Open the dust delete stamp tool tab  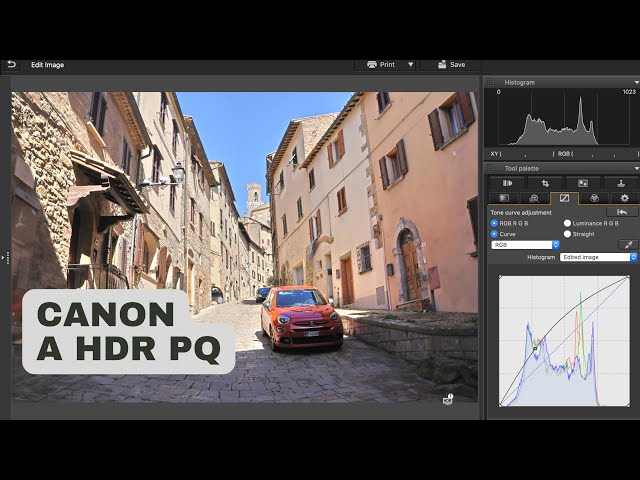[621, 183]
